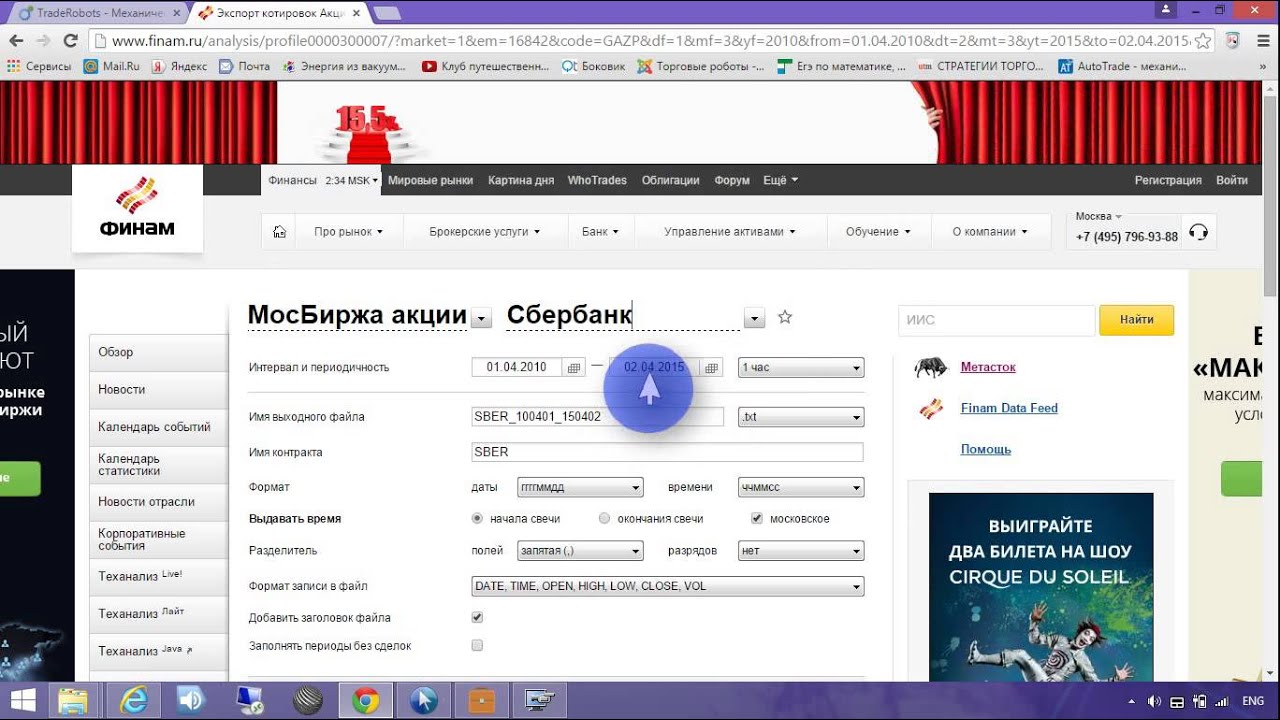Open the 1 час periodicity dropdown
Screen dimensions: 1280x720
[801, 368]
